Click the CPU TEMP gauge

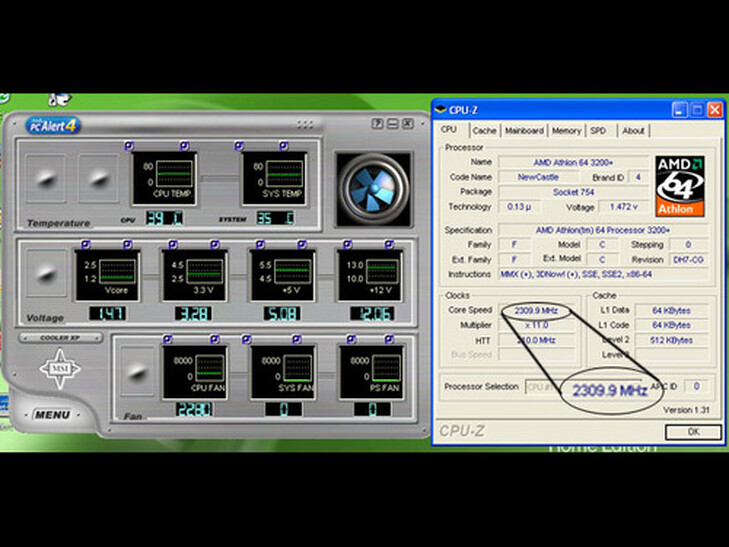pos(165,179)
